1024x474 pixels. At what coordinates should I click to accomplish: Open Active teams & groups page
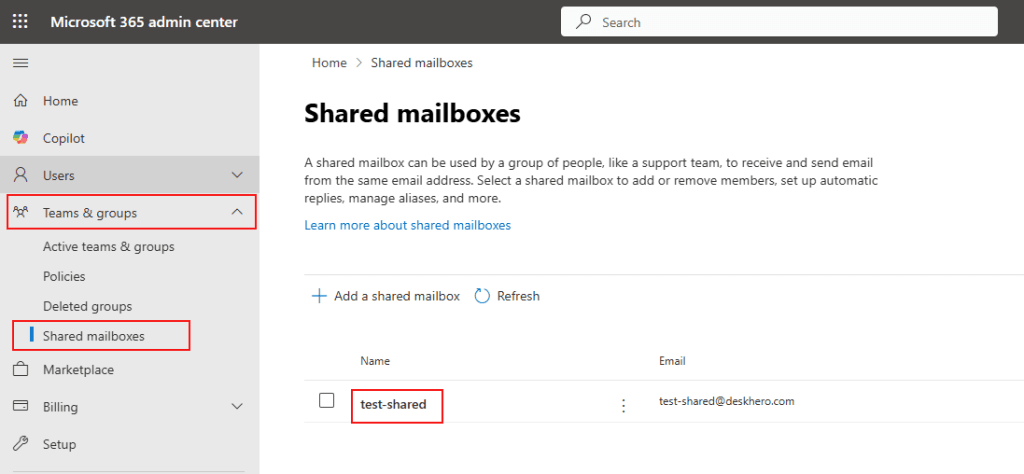pos(108,246)
